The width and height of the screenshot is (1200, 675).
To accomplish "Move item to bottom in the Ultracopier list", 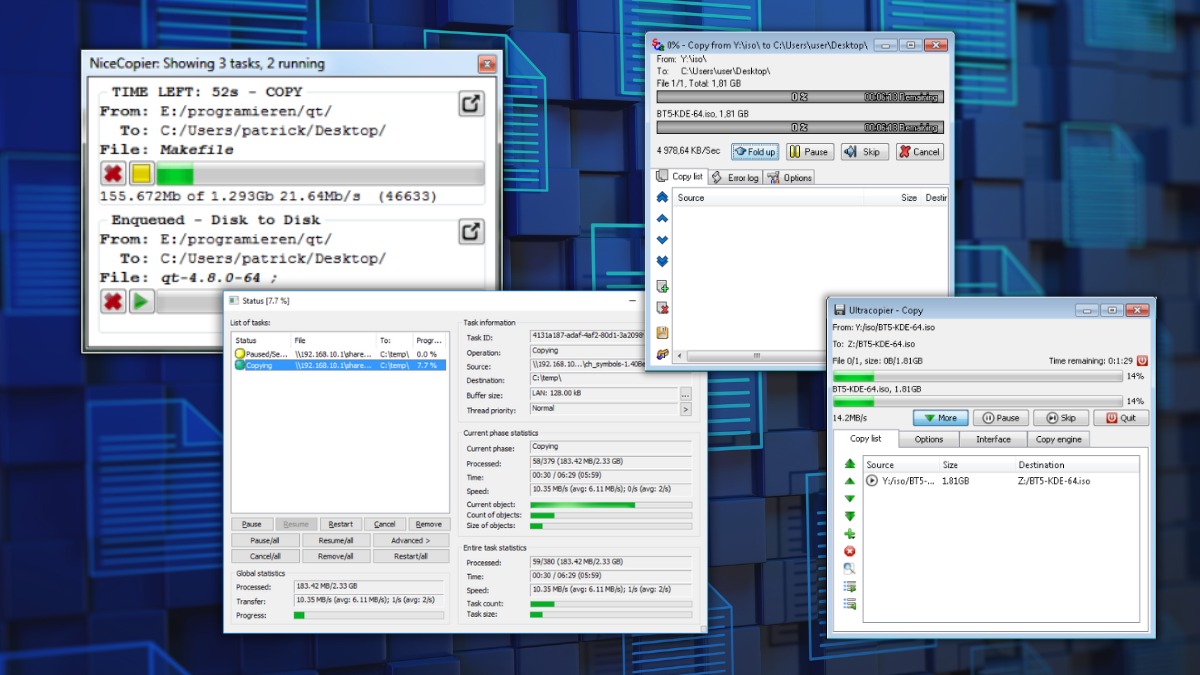I will pyautogui.click(x=850, y=516).
